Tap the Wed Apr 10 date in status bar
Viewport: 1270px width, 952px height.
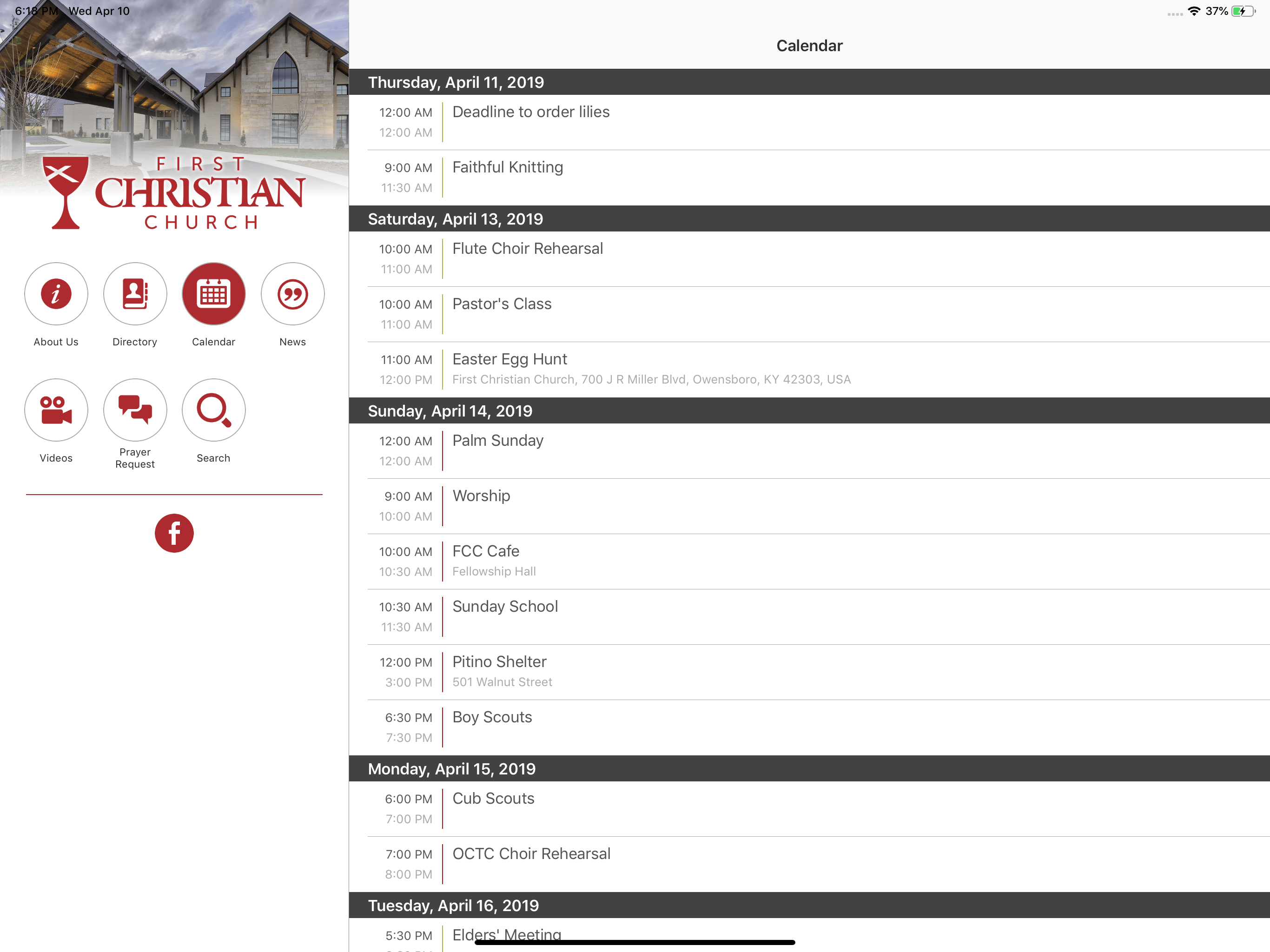[99, 11]
